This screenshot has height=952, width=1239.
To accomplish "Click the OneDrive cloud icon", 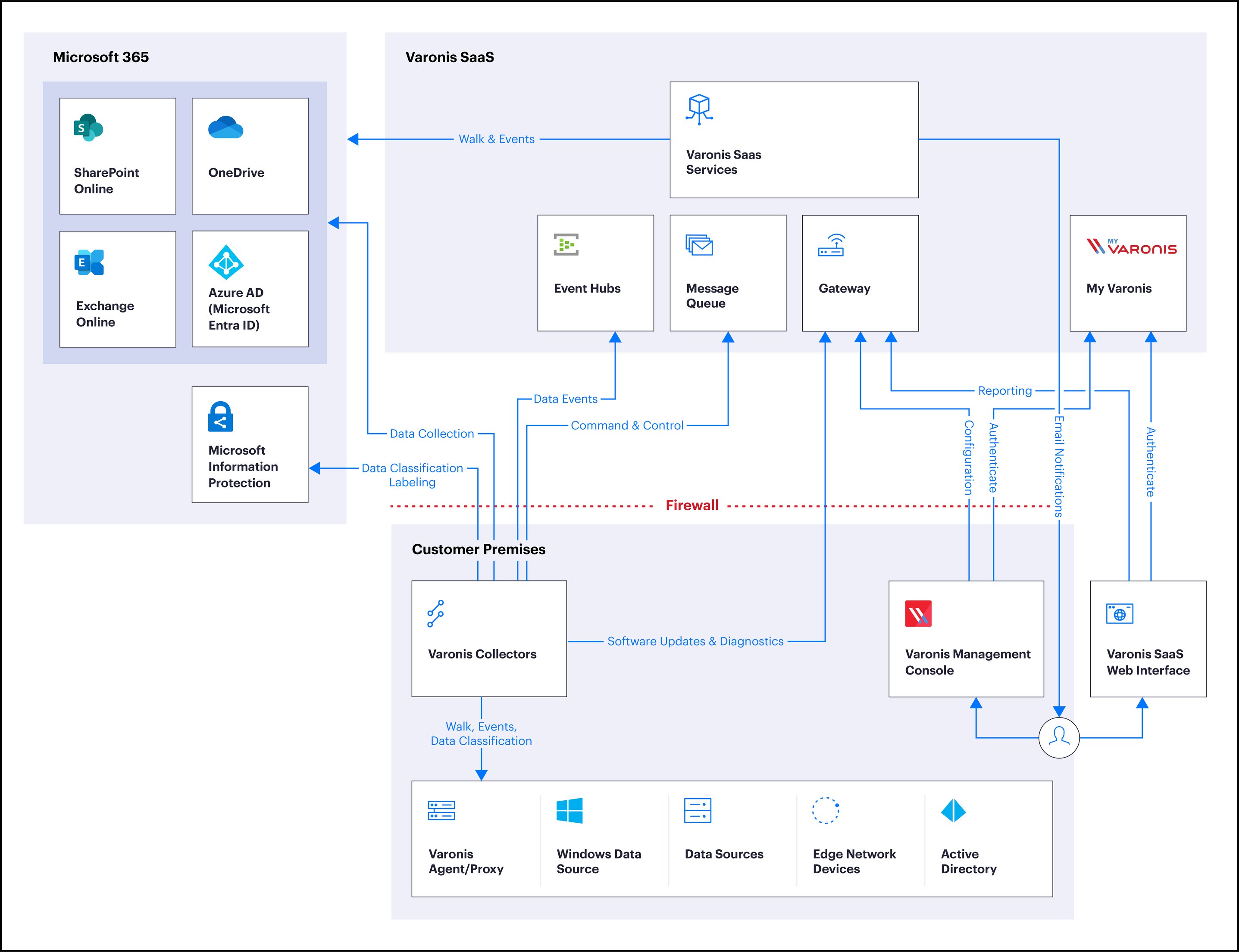I will tap(226, 128).
